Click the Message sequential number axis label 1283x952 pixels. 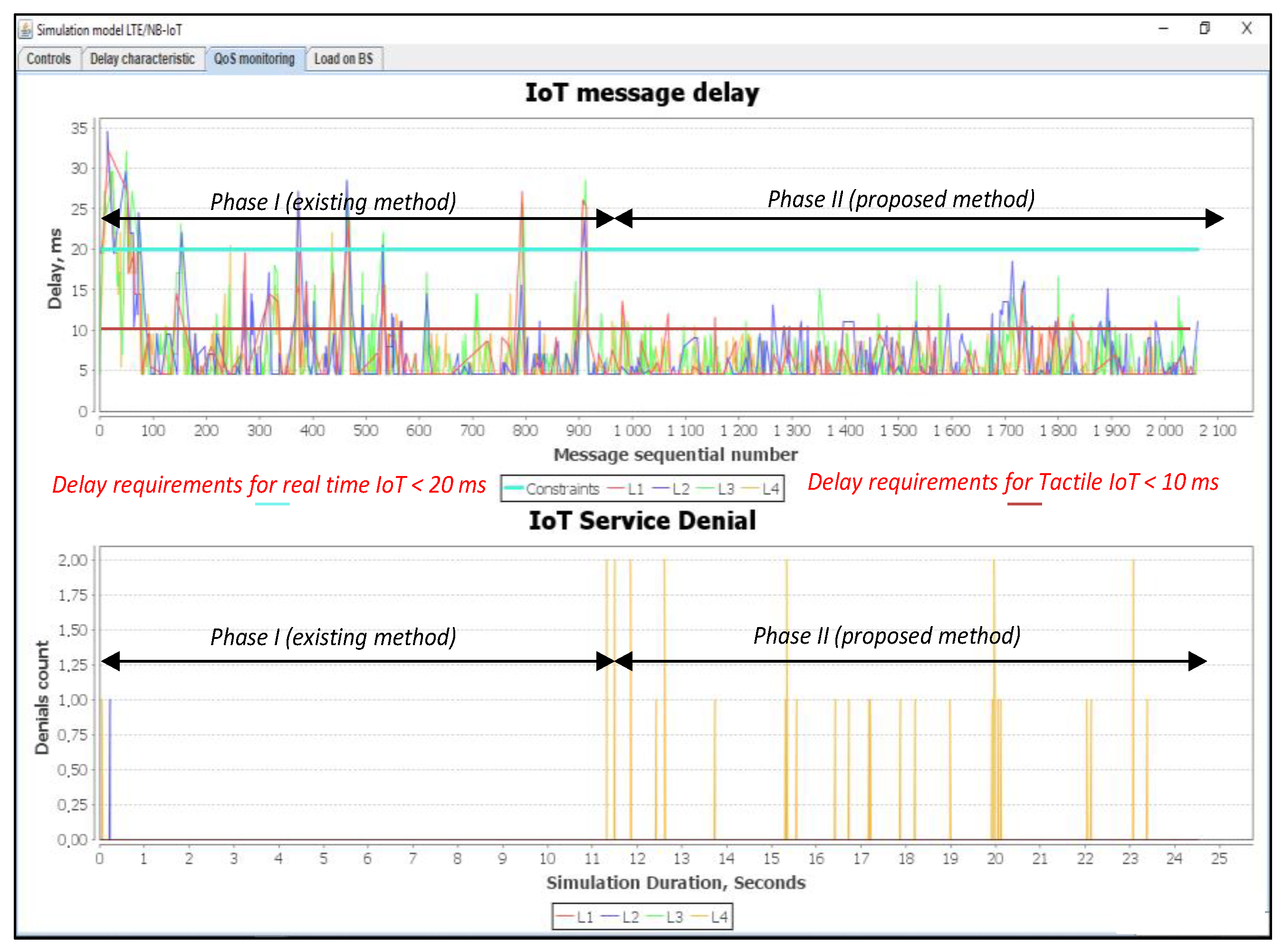[675, 455]
